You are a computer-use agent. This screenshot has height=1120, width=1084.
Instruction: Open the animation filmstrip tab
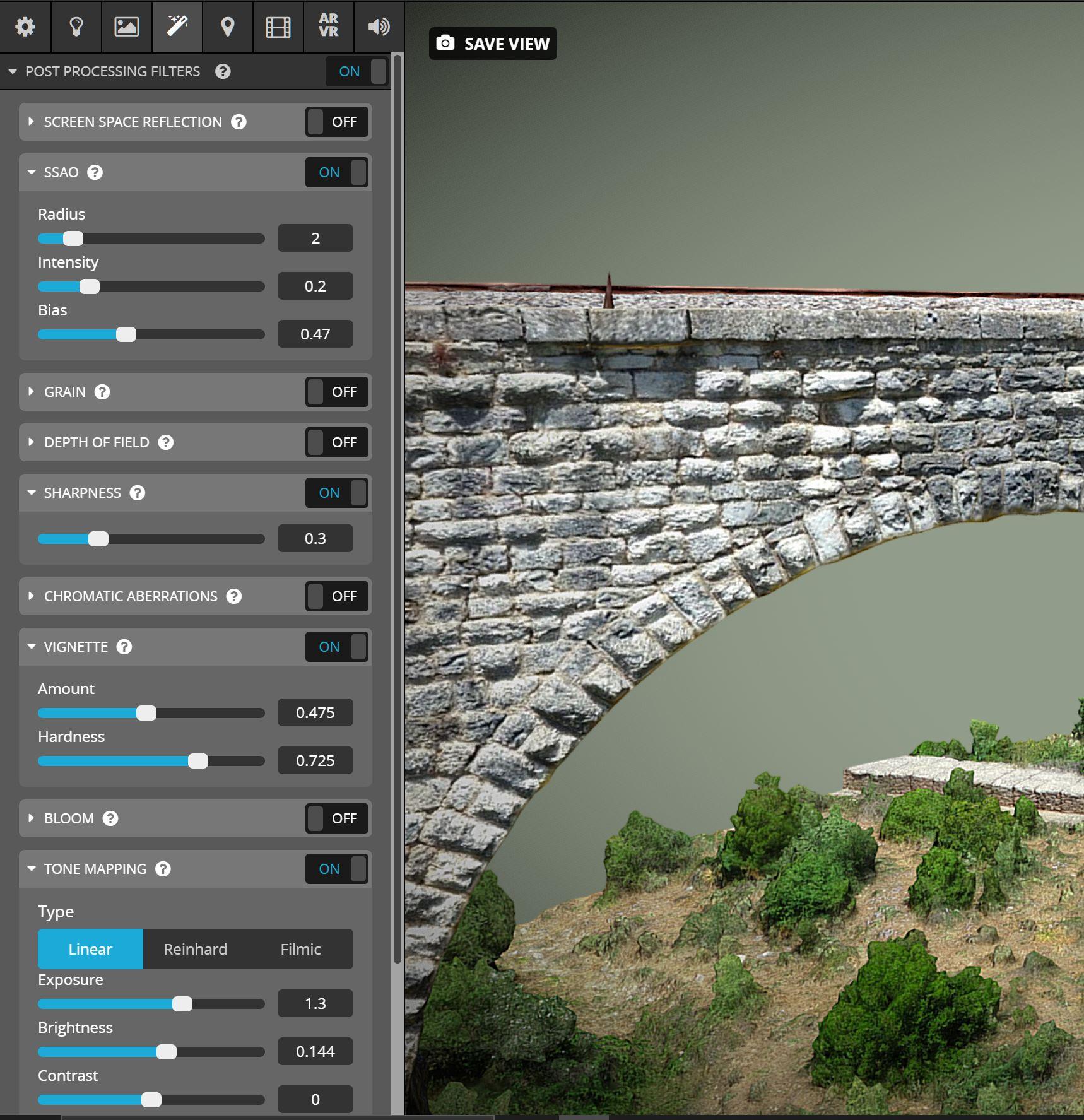pos(278,27)
